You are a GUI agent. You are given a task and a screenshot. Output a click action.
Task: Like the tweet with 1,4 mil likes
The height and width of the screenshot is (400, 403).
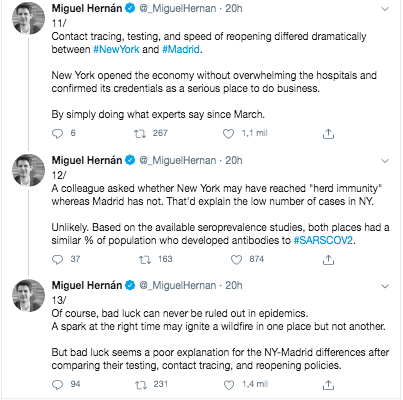coord(229,385)
